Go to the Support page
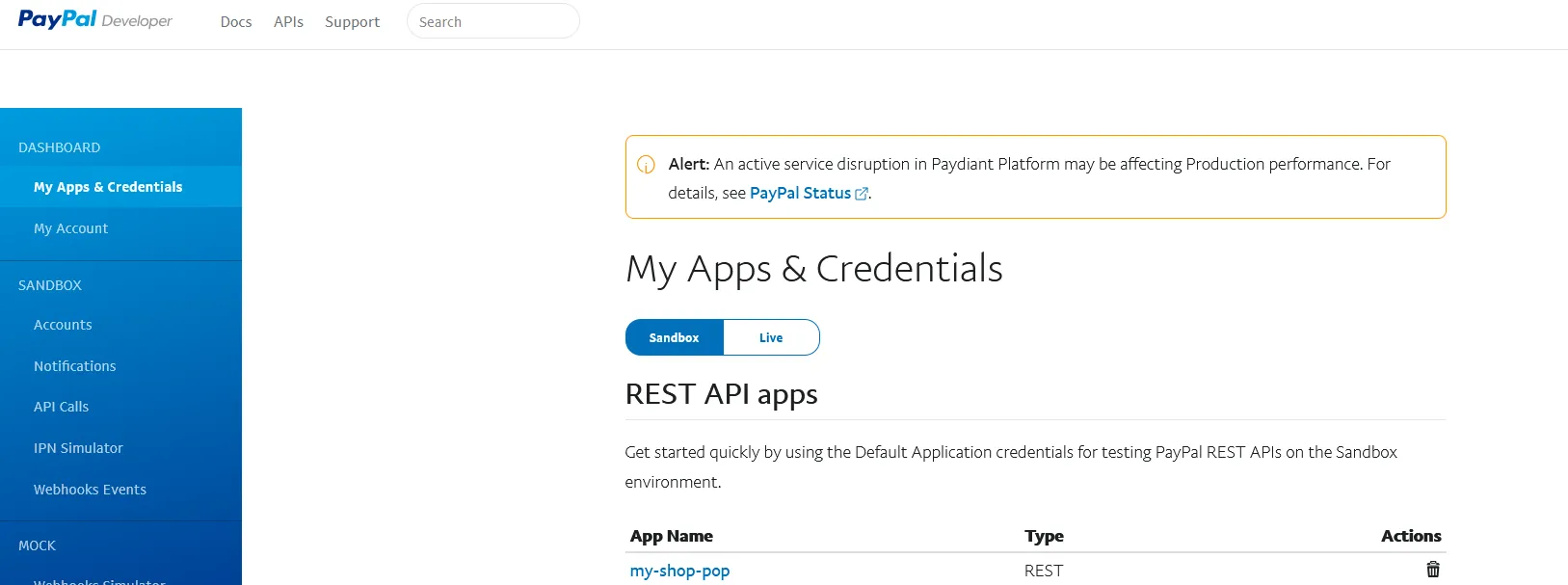 352,22
